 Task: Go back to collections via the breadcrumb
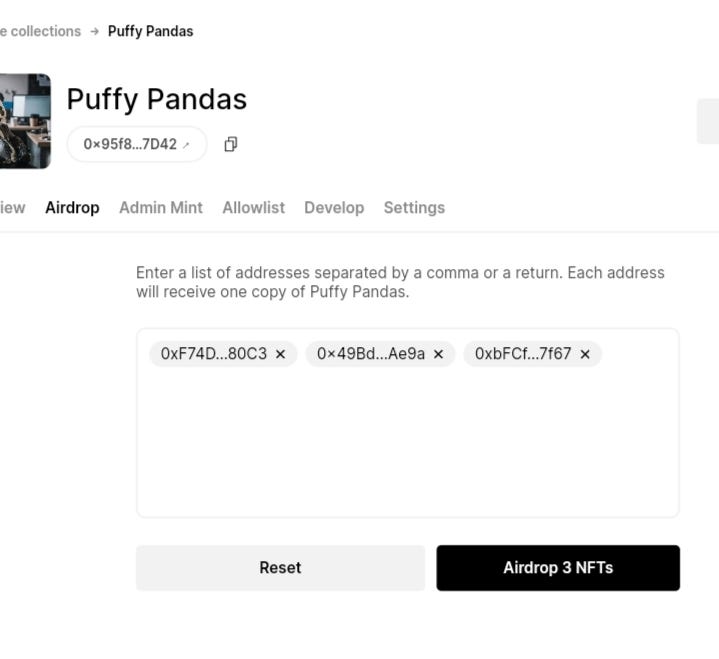[40, 31]
